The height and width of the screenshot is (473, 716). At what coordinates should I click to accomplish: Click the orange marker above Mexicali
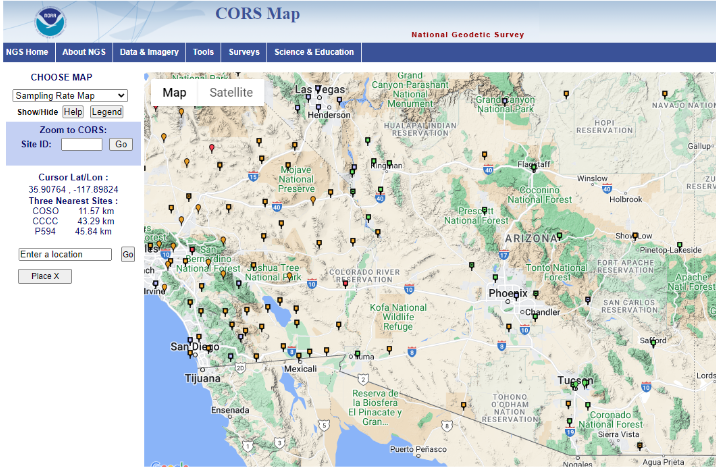[299, 356]
